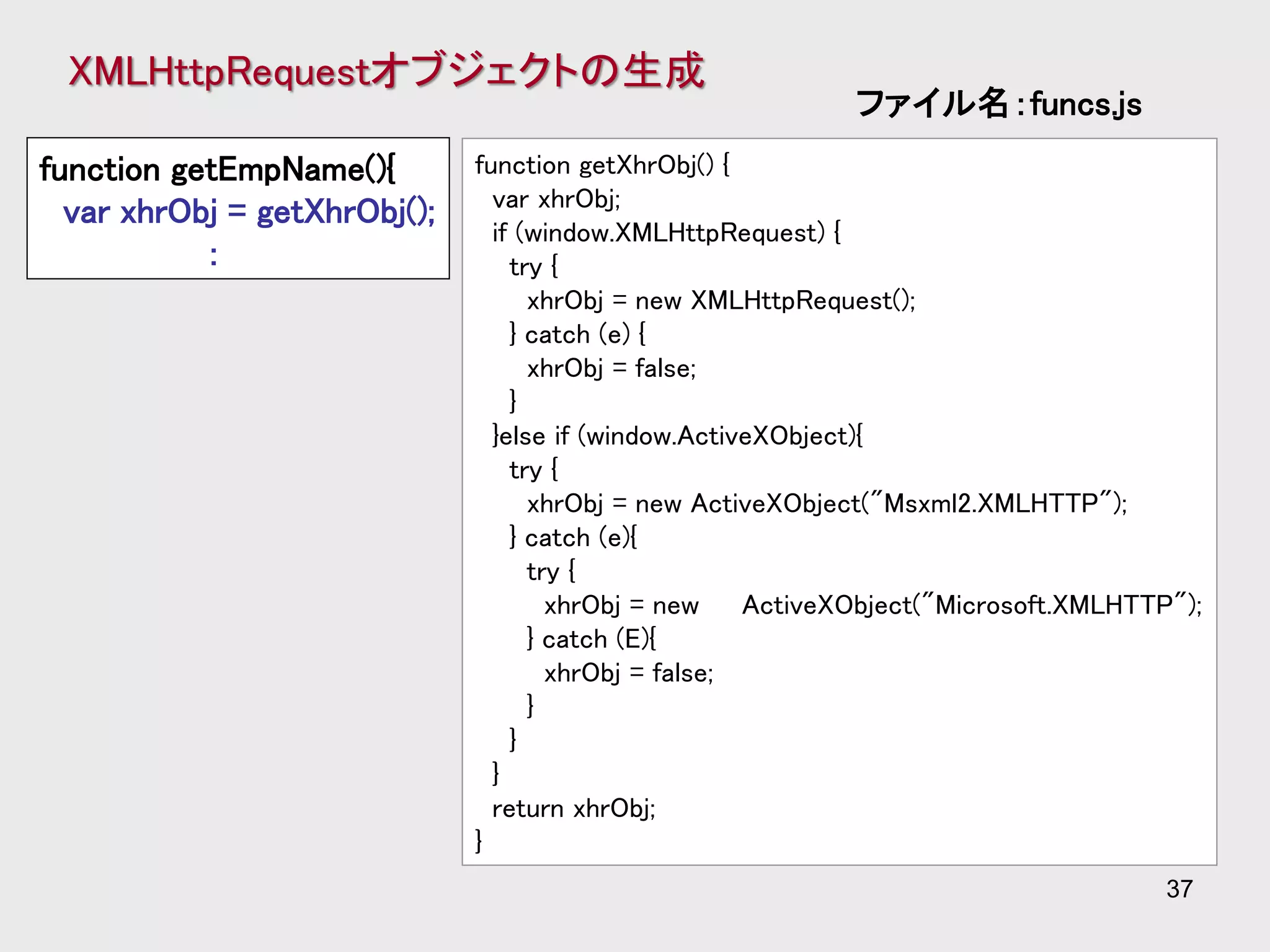The width and height of the screenshot is (1270, 952).
Task: Click the declaration 'var xhrObj;'
Action: [556, 200]
